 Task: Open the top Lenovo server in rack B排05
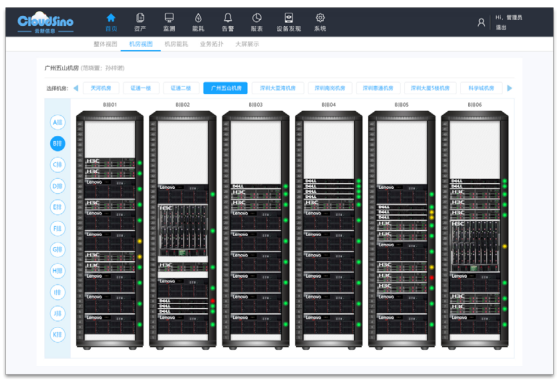pyautogui.click(x=402, y=194)
